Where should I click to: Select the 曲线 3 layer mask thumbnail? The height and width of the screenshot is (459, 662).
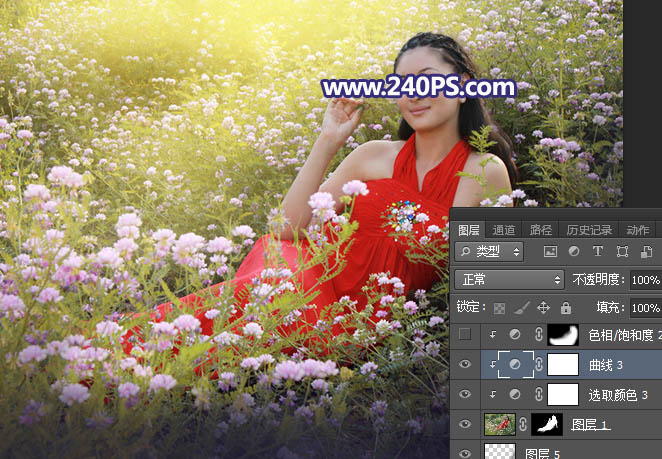[560, 365]
